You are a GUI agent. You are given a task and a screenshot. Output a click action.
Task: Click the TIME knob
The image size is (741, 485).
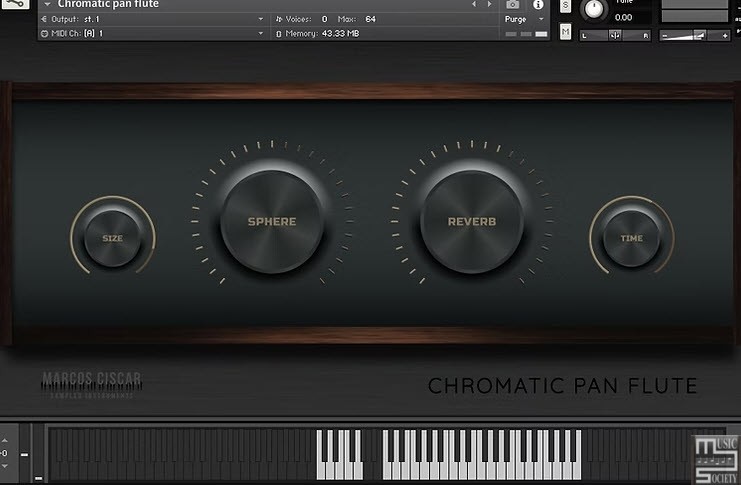click(631, 238)
